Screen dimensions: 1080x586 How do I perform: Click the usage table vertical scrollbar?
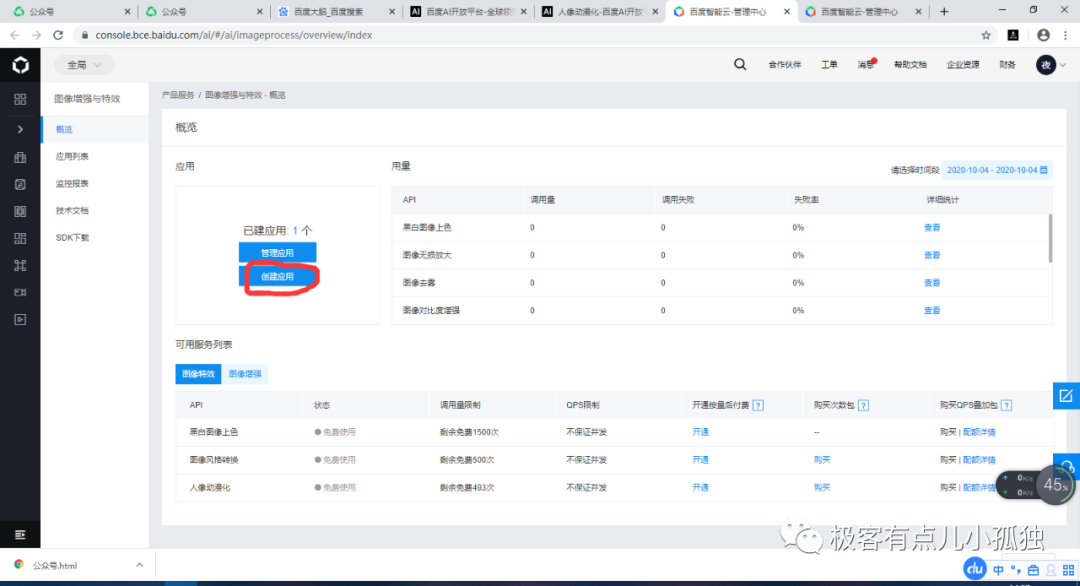(1050, 238)
